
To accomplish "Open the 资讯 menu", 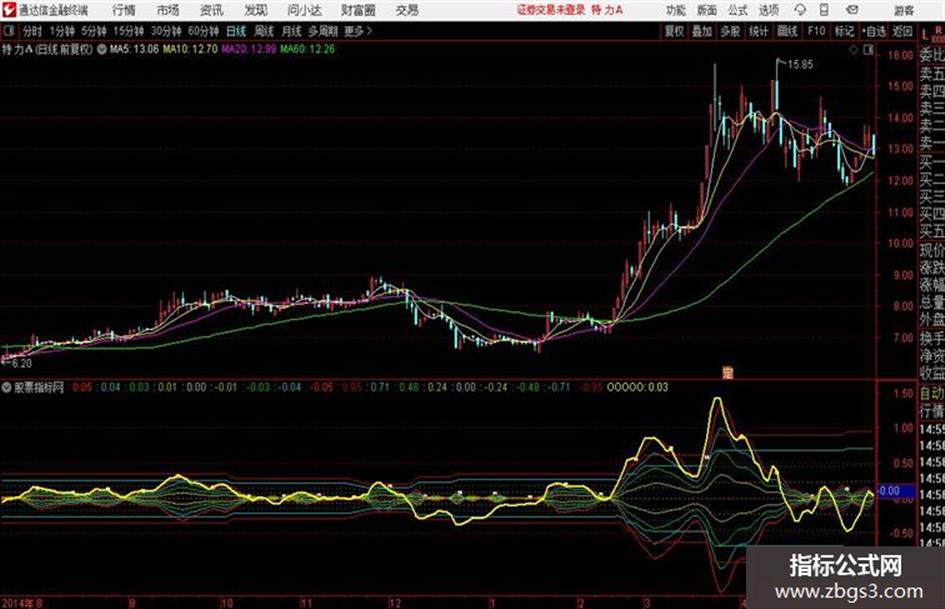I will (x=212, y=10).
